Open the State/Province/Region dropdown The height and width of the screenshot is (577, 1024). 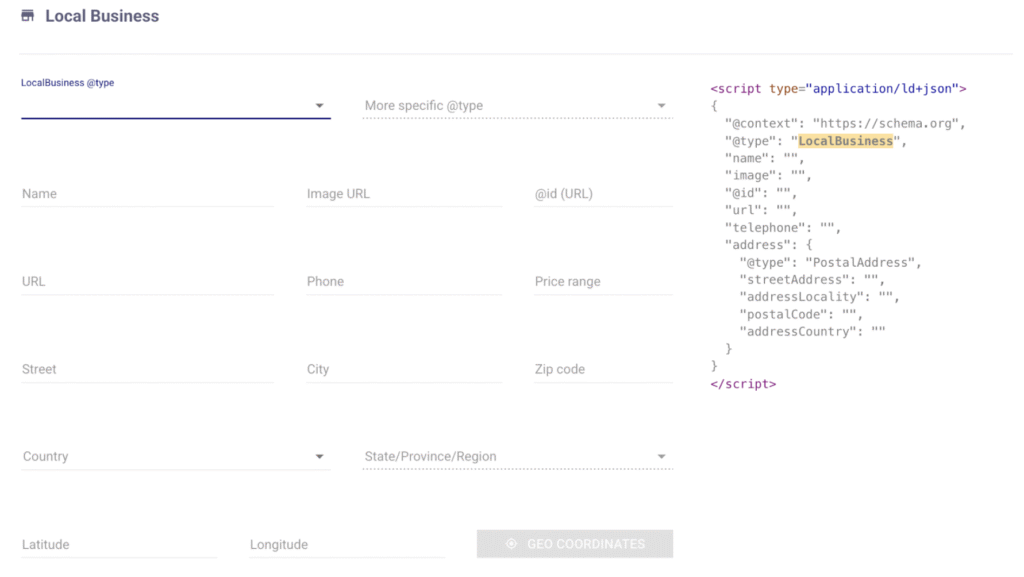(518, 457)
